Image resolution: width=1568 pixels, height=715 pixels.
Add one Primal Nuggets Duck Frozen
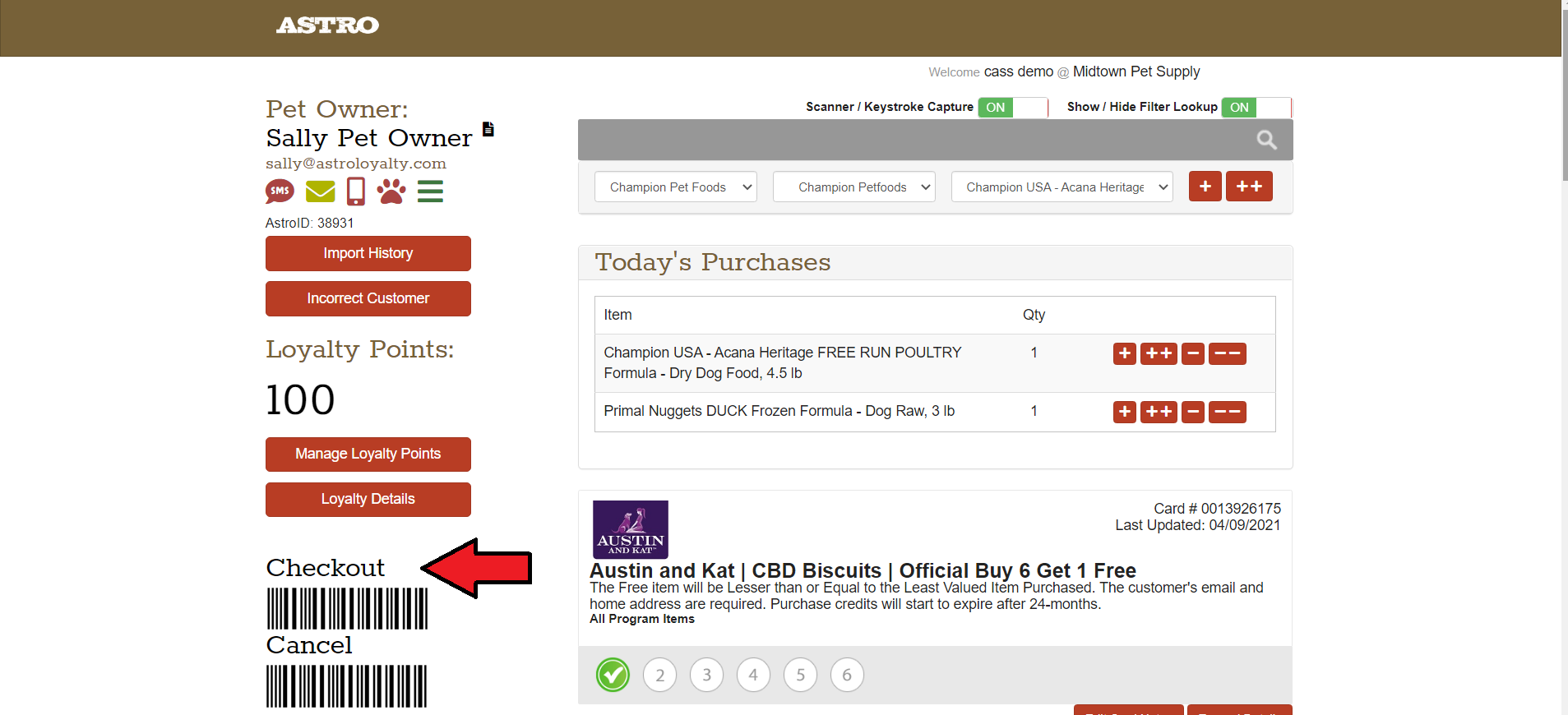pos(1125,412)
